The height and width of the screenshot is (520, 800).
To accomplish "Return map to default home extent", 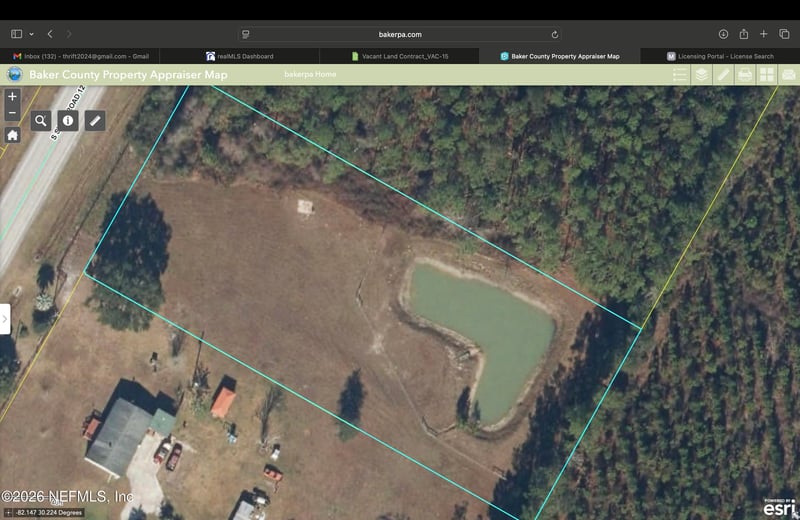I will tap(12, 135).
